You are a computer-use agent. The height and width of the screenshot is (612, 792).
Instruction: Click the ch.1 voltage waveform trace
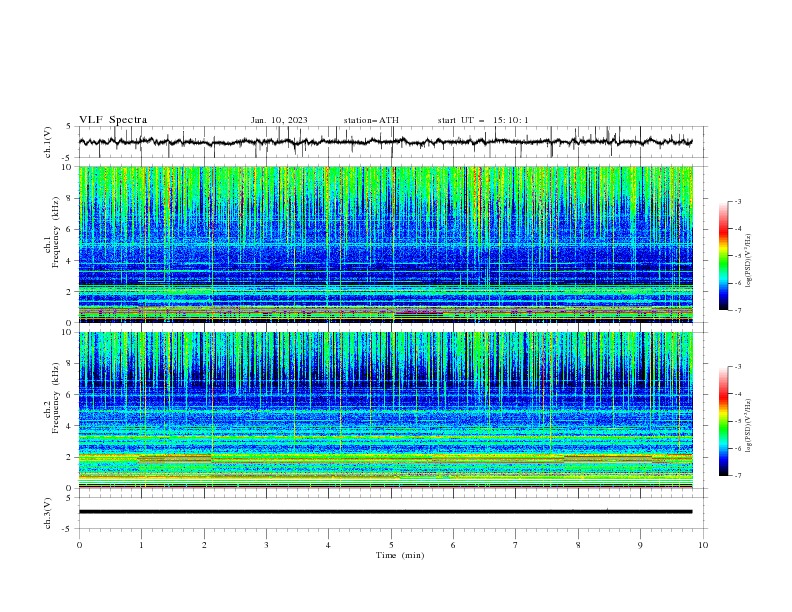pos(385,142)
